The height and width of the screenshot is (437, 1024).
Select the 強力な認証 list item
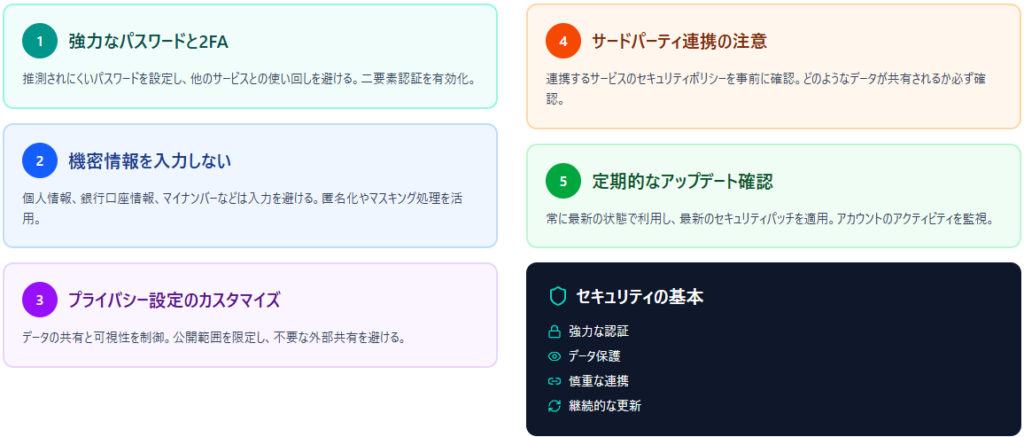[598, 331]
